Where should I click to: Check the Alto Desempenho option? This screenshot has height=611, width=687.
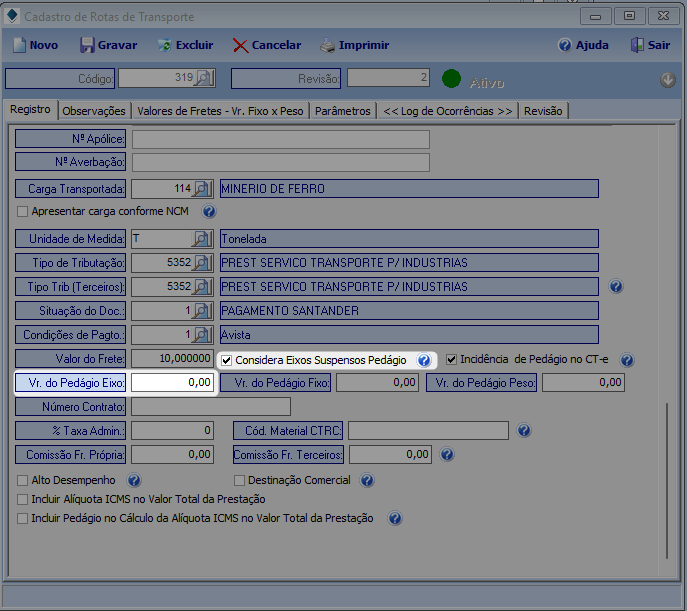[x=23, y=481]
